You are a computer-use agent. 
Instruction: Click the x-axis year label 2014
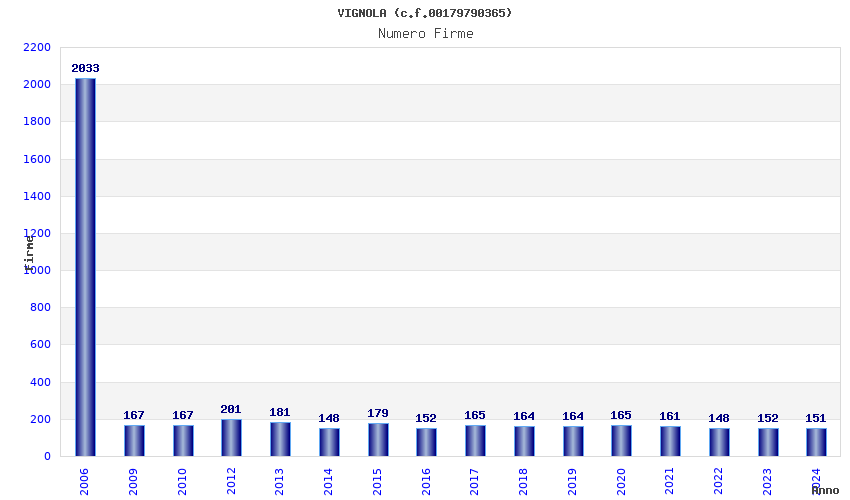click(x=329, y=482)
